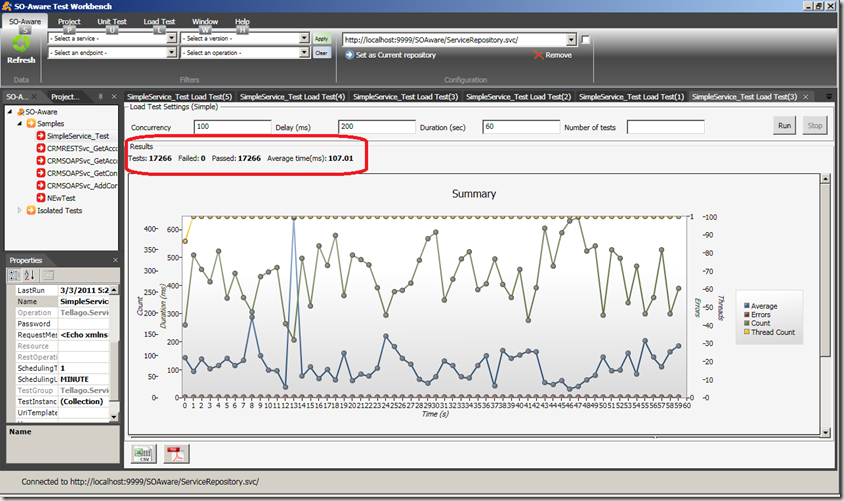Close the active Load Test(3) tab
This screenshot has height=501, width=844.
point(806,97)
